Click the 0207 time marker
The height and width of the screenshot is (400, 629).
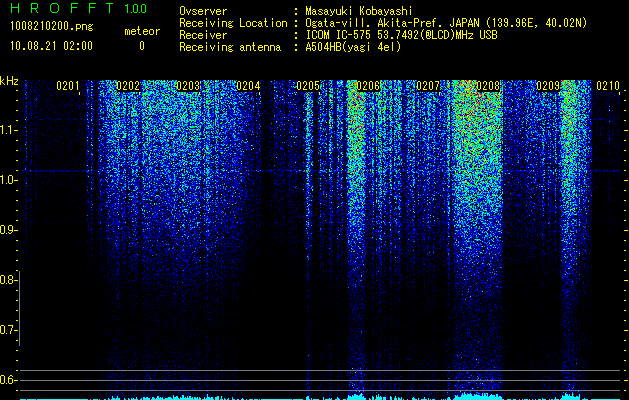[428, 86]
